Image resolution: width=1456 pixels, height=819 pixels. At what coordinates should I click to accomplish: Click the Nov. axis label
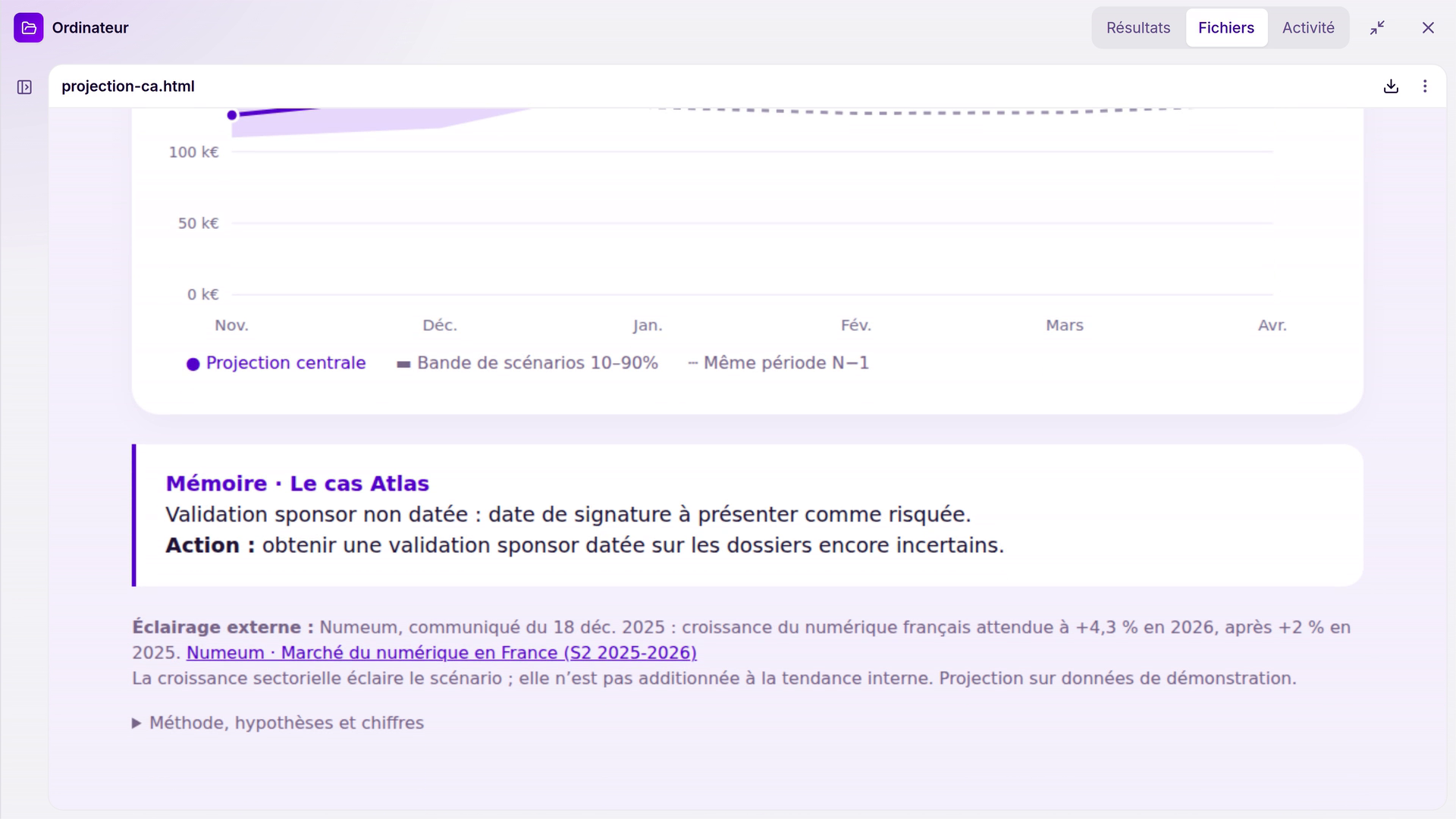(x=231, y=325)
